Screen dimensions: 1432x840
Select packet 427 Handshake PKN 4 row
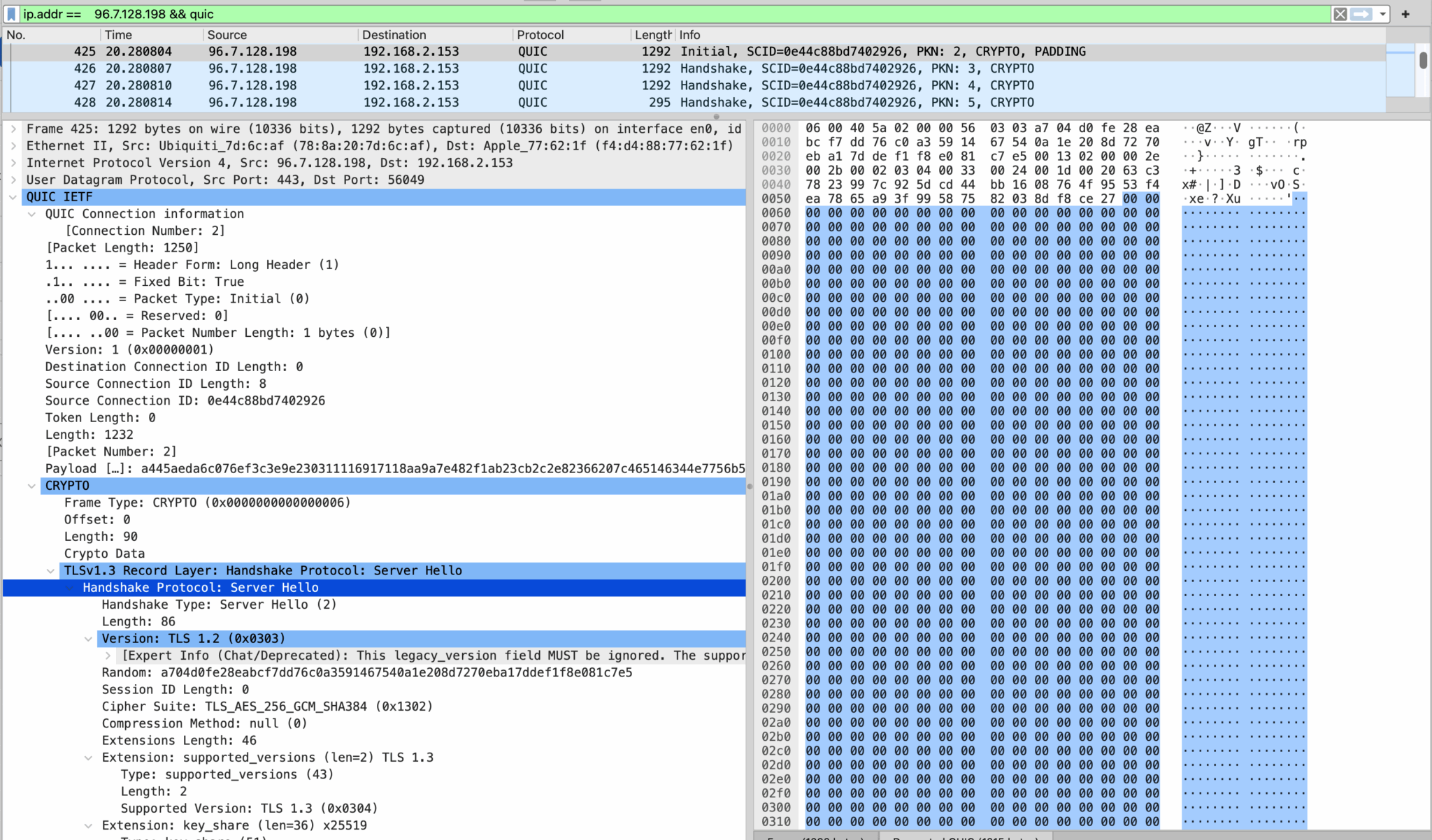click(694, 85)
